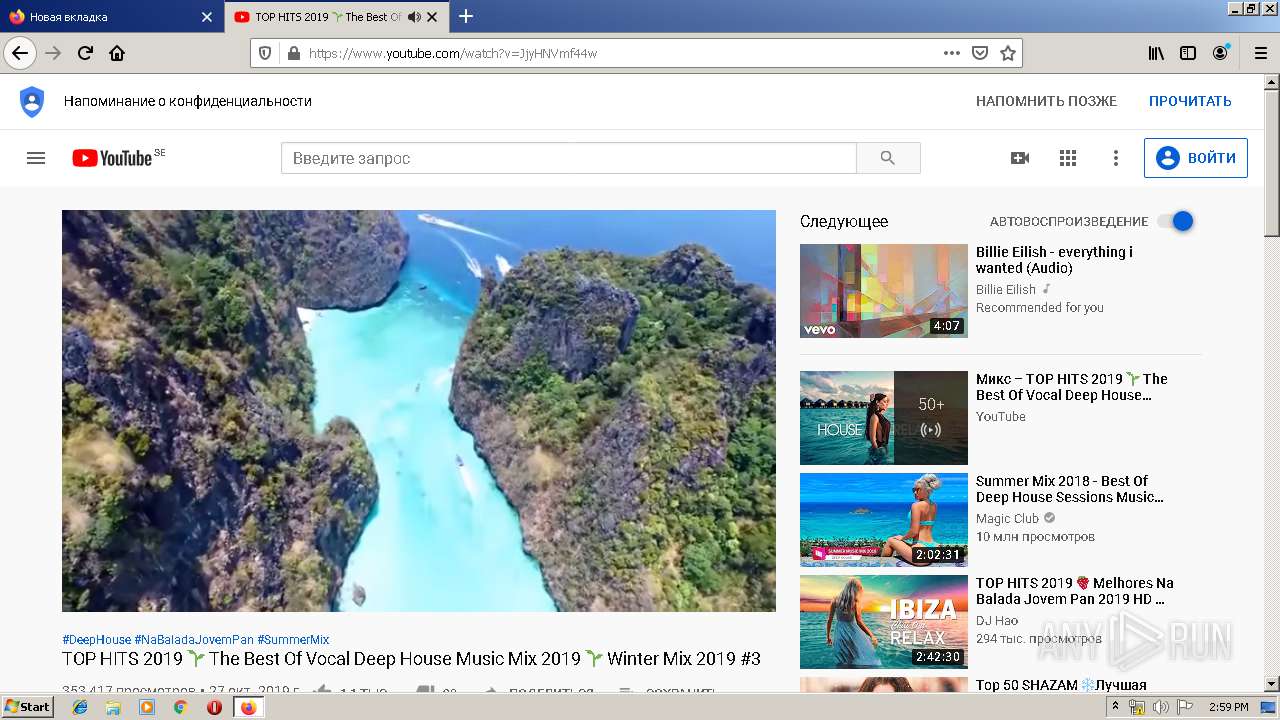Click the DJ Hao channel name
The height and width of the screenshot is (720, 1280).
(997, 620)
